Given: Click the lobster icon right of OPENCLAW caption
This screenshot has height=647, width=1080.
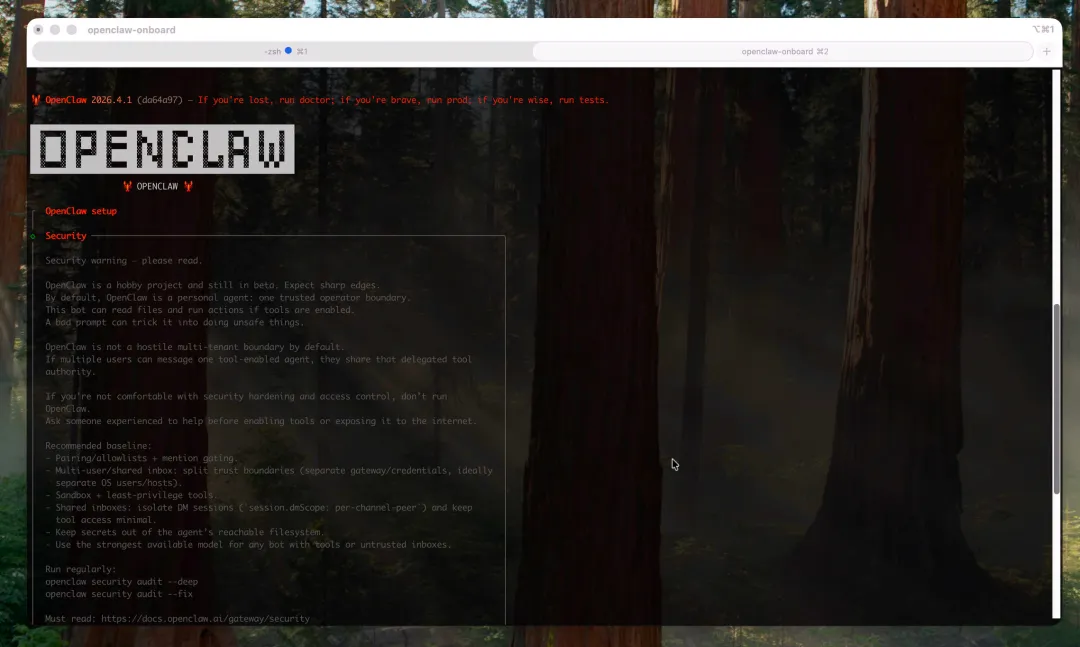Looking at the screenshot, I should tap(188, 186).
